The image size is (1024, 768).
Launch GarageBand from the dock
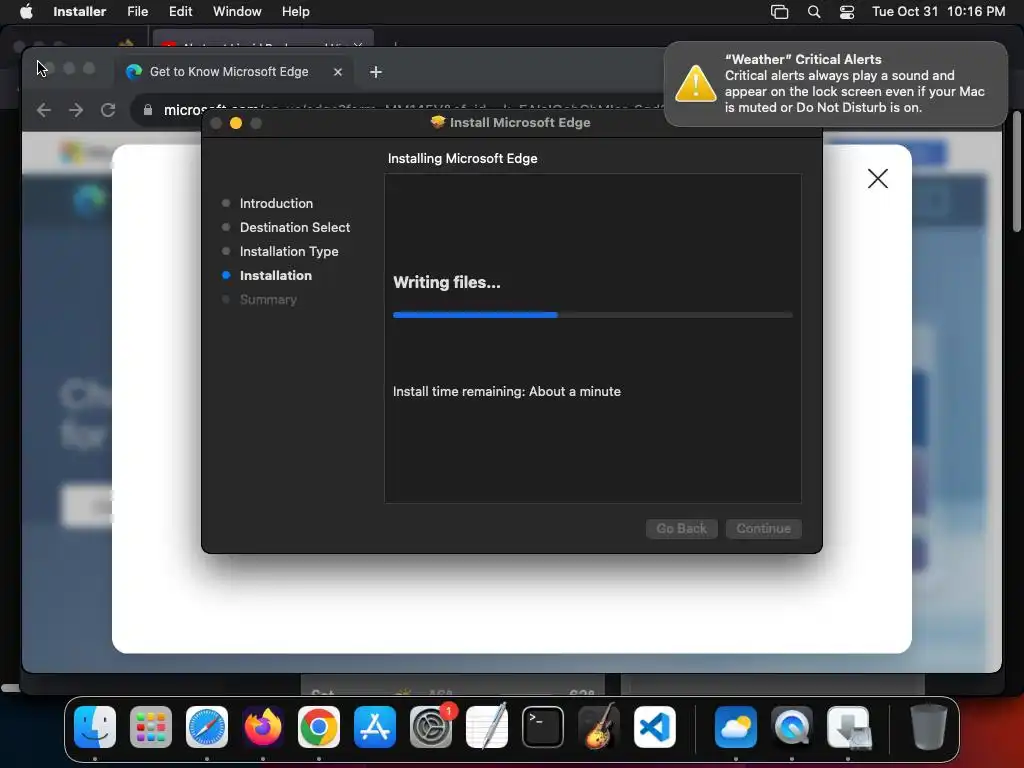[x=599, y=727]
